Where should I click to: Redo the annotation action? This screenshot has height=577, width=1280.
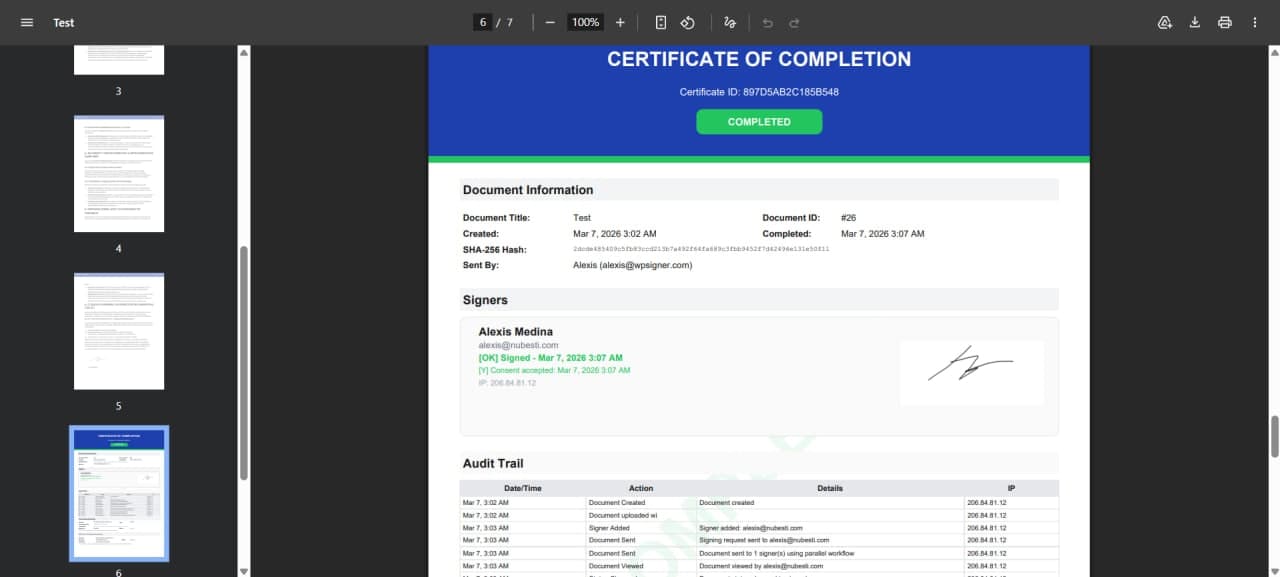click(x=793, y=21)
